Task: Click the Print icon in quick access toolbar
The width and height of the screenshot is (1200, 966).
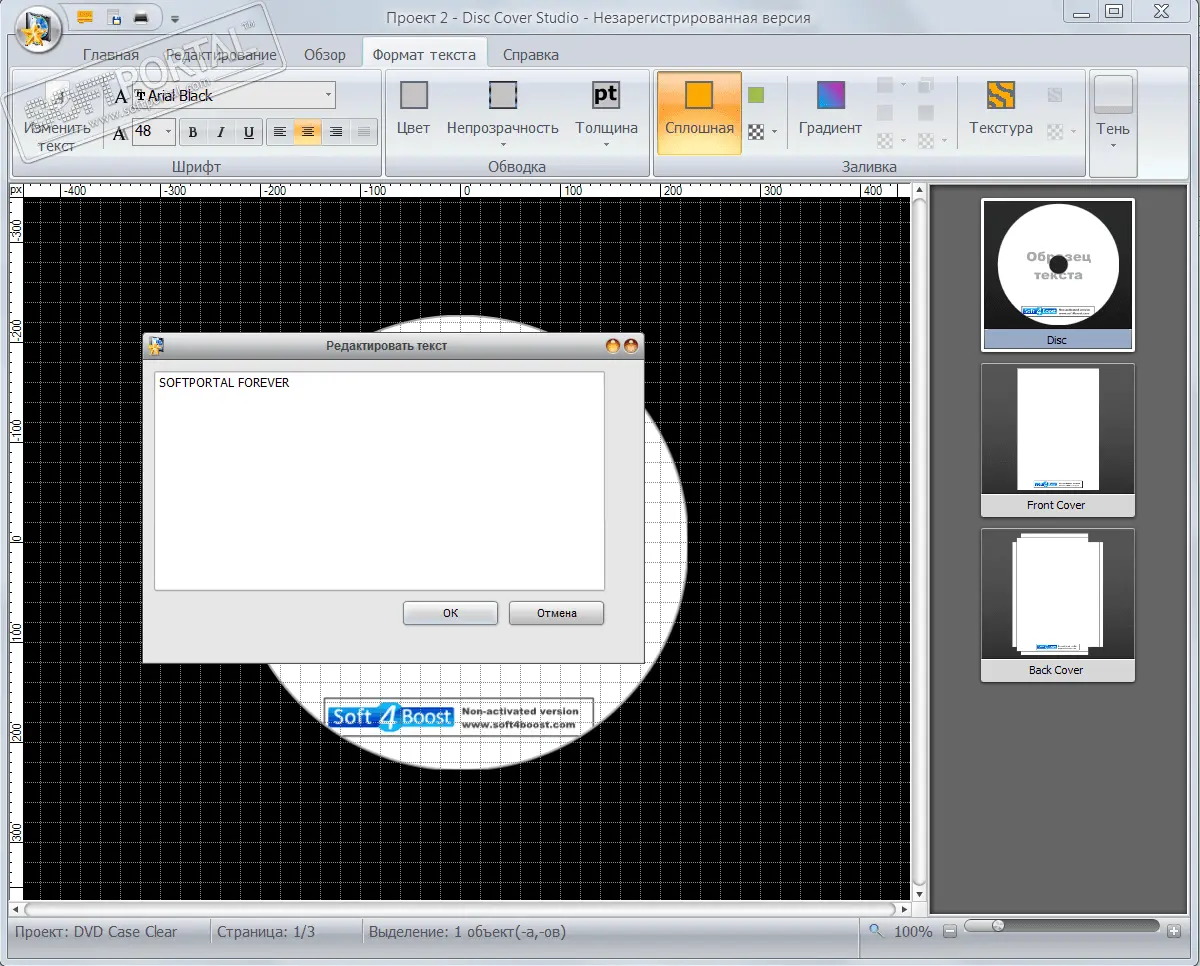Action: tap(142, 17)
